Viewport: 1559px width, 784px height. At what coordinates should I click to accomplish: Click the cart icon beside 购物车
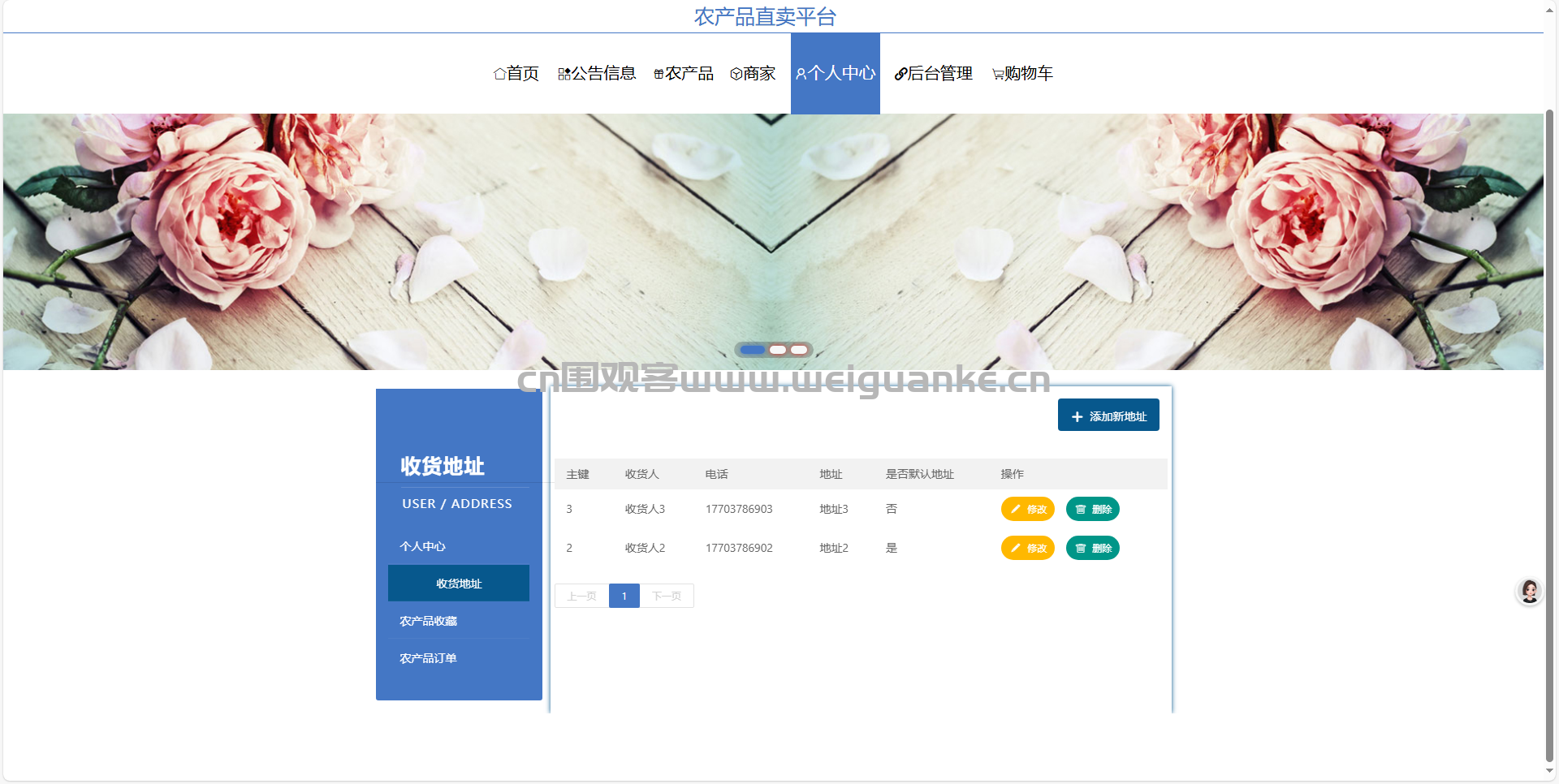point(998,75)
